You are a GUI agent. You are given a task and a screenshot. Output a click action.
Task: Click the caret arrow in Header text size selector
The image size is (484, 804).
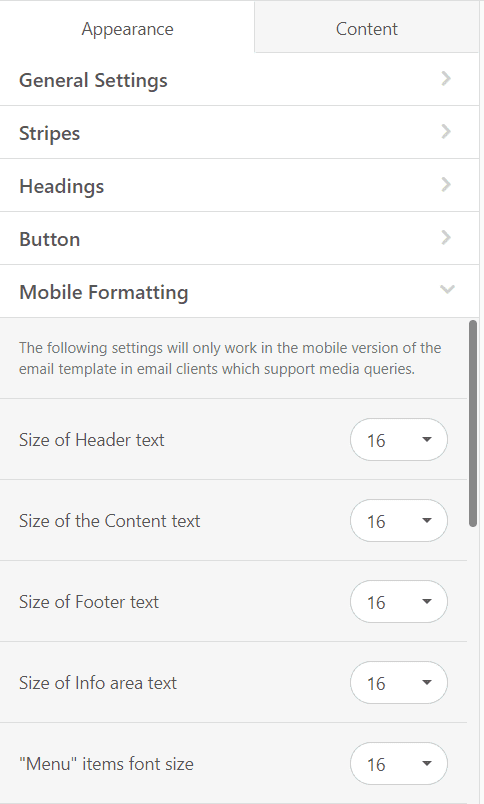[x=427, y=439]
